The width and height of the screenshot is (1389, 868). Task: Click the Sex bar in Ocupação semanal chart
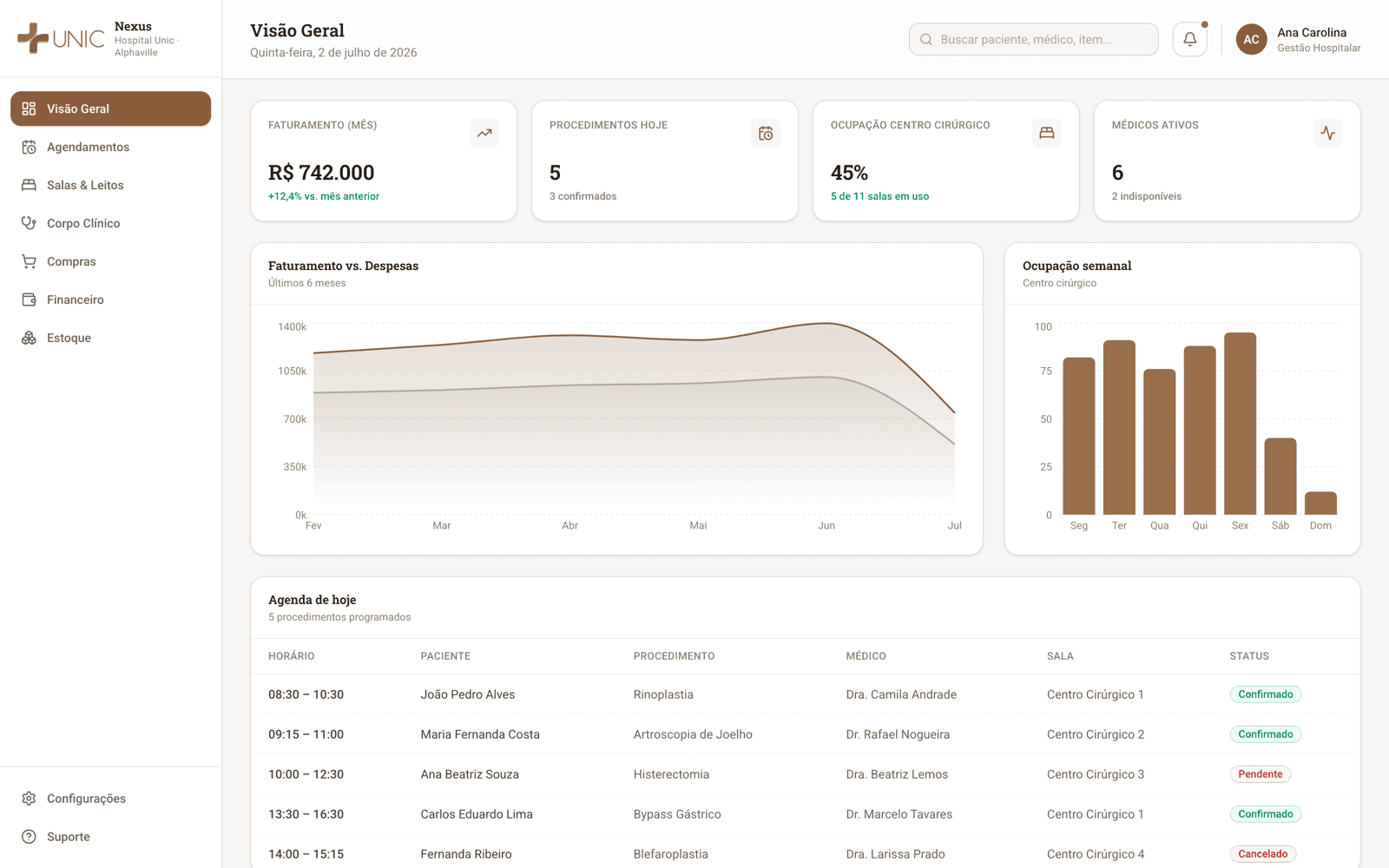pyautogui.click(x=1240, y=424)
